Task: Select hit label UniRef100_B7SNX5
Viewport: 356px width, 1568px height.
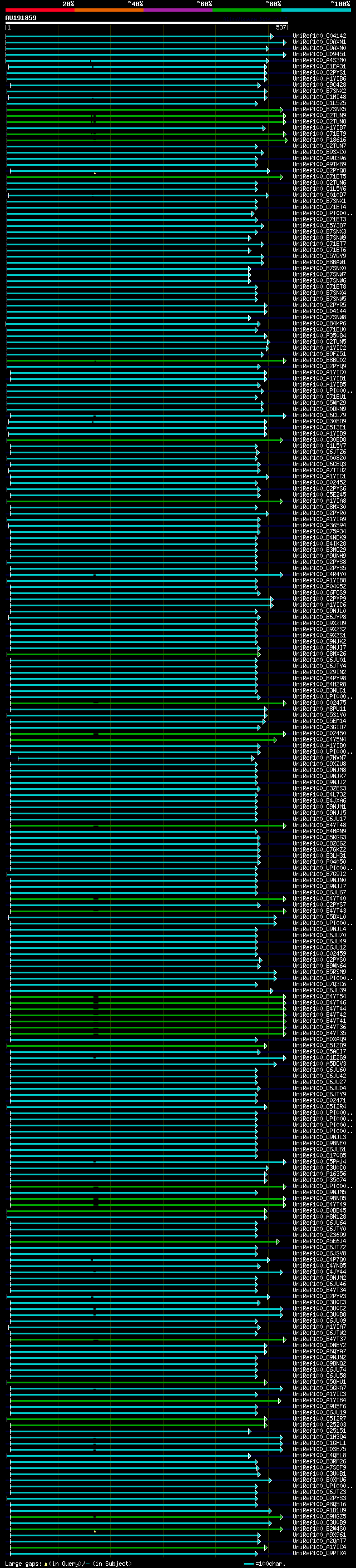Action: [319, 110]
